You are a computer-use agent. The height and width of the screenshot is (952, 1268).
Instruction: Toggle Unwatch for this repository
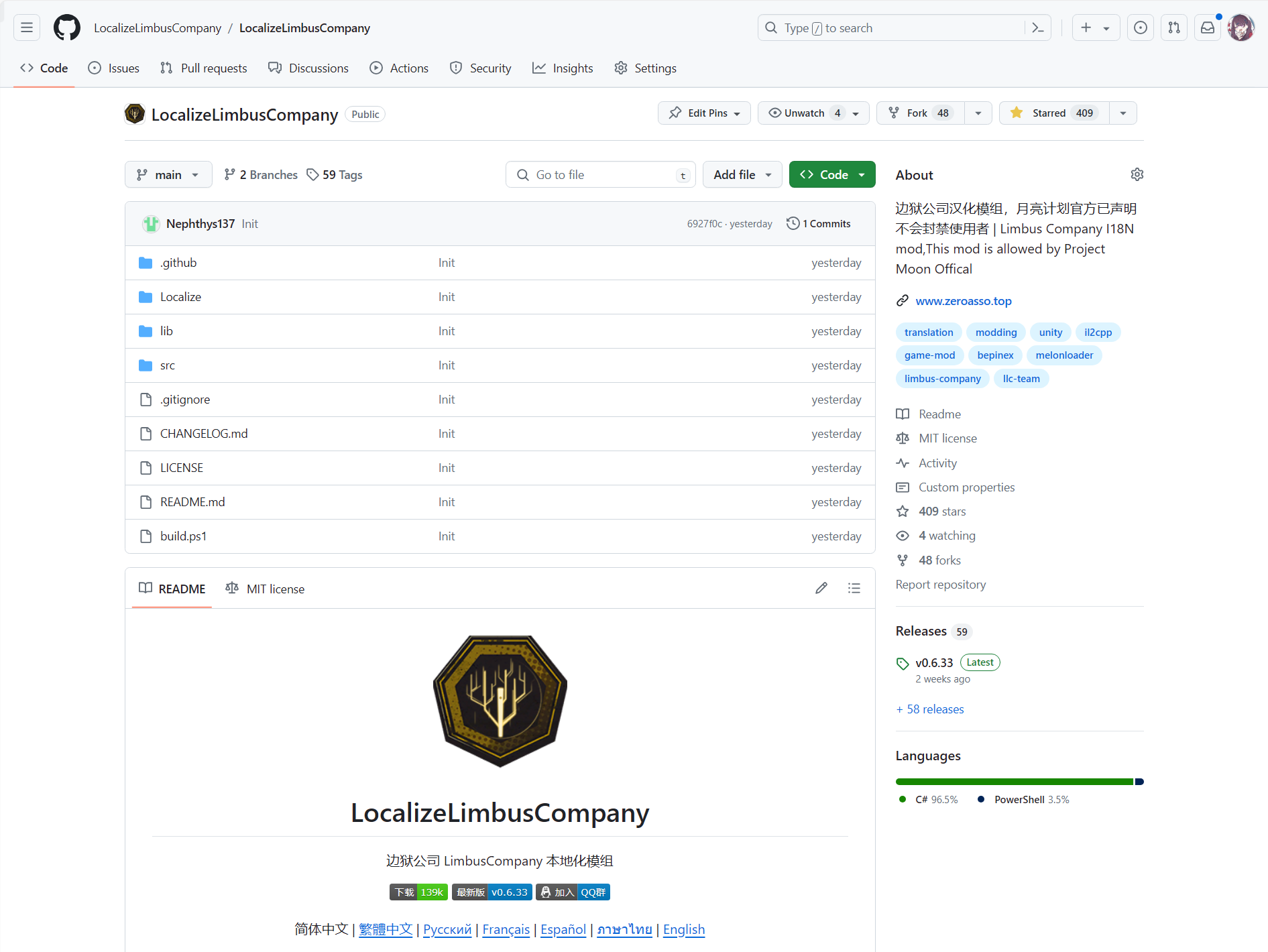click(804, 113)
